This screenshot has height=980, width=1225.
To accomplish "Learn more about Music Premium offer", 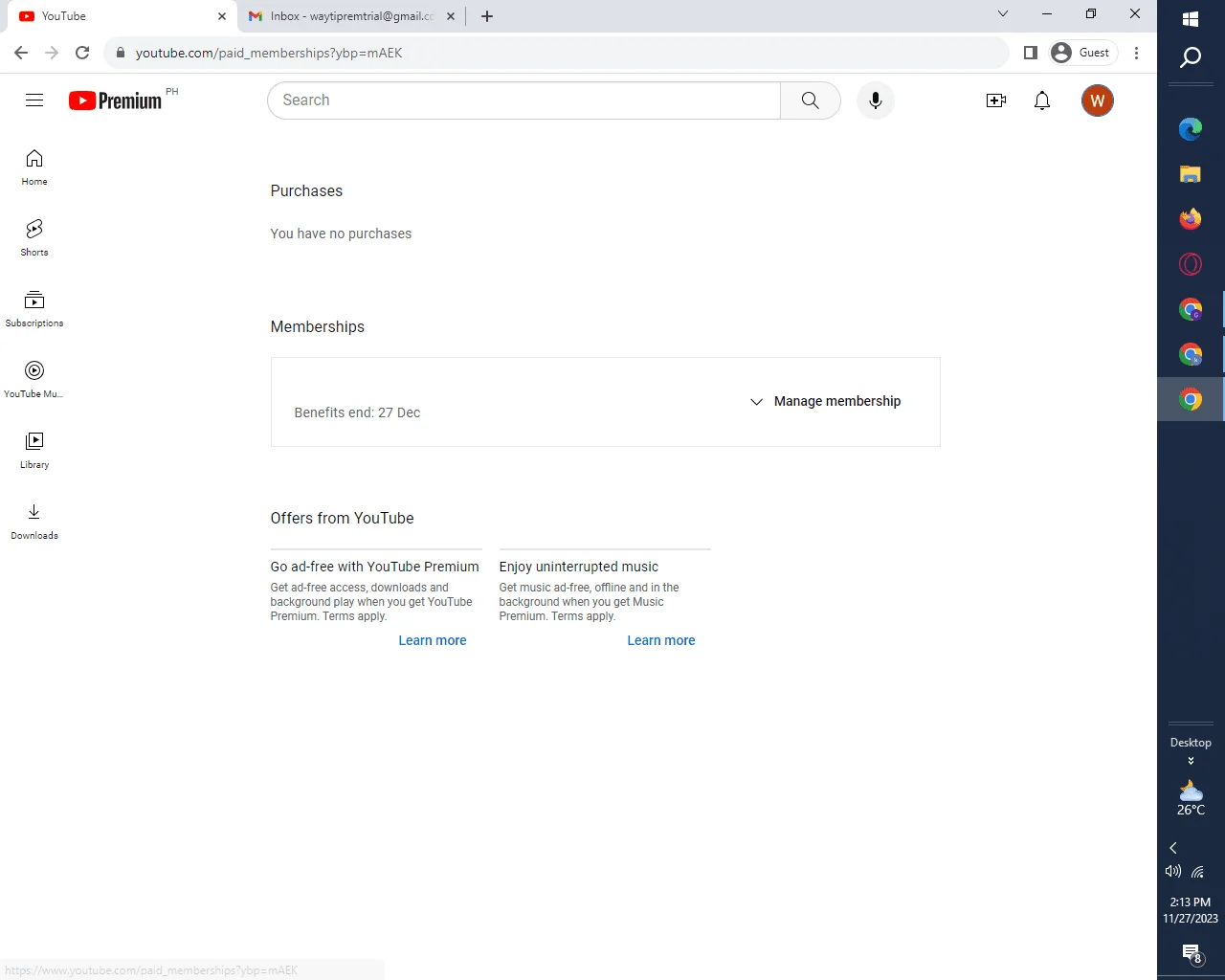I will pos(661,640).
